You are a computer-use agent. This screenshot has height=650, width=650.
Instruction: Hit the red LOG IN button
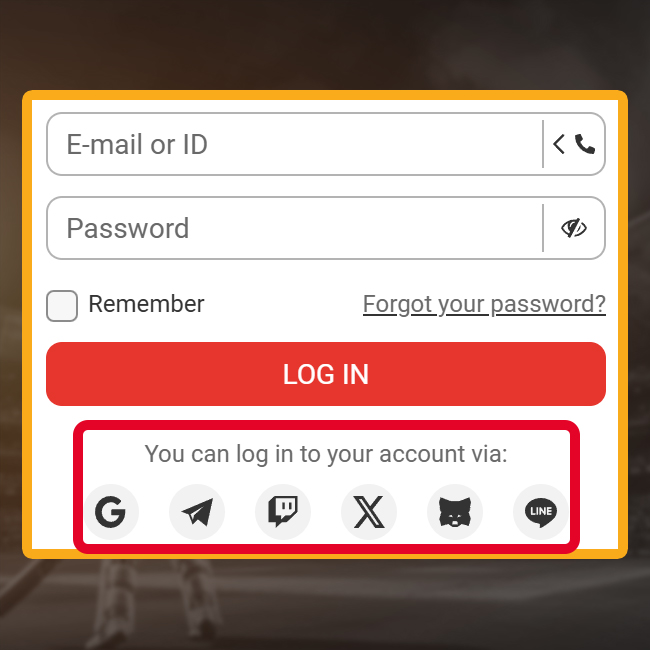[326, 374]
